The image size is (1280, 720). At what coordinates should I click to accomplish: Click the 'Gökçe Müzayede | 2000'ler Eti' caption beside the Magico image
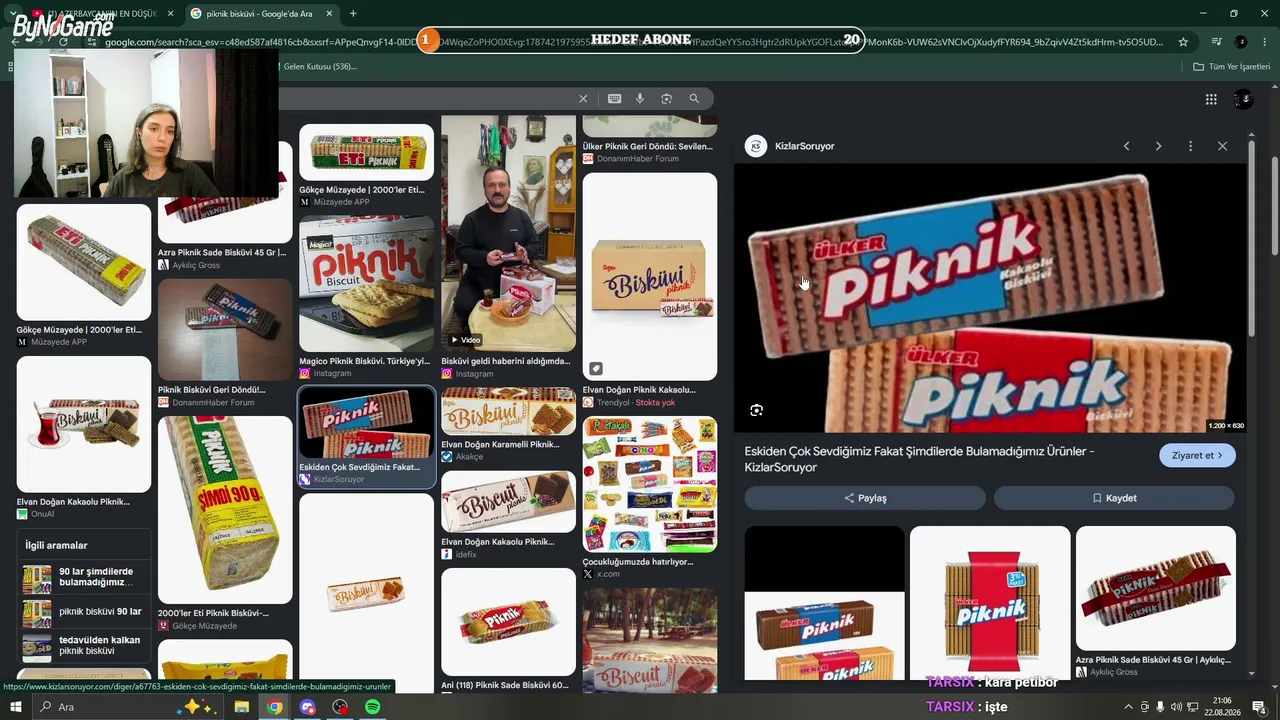(362, 190)
